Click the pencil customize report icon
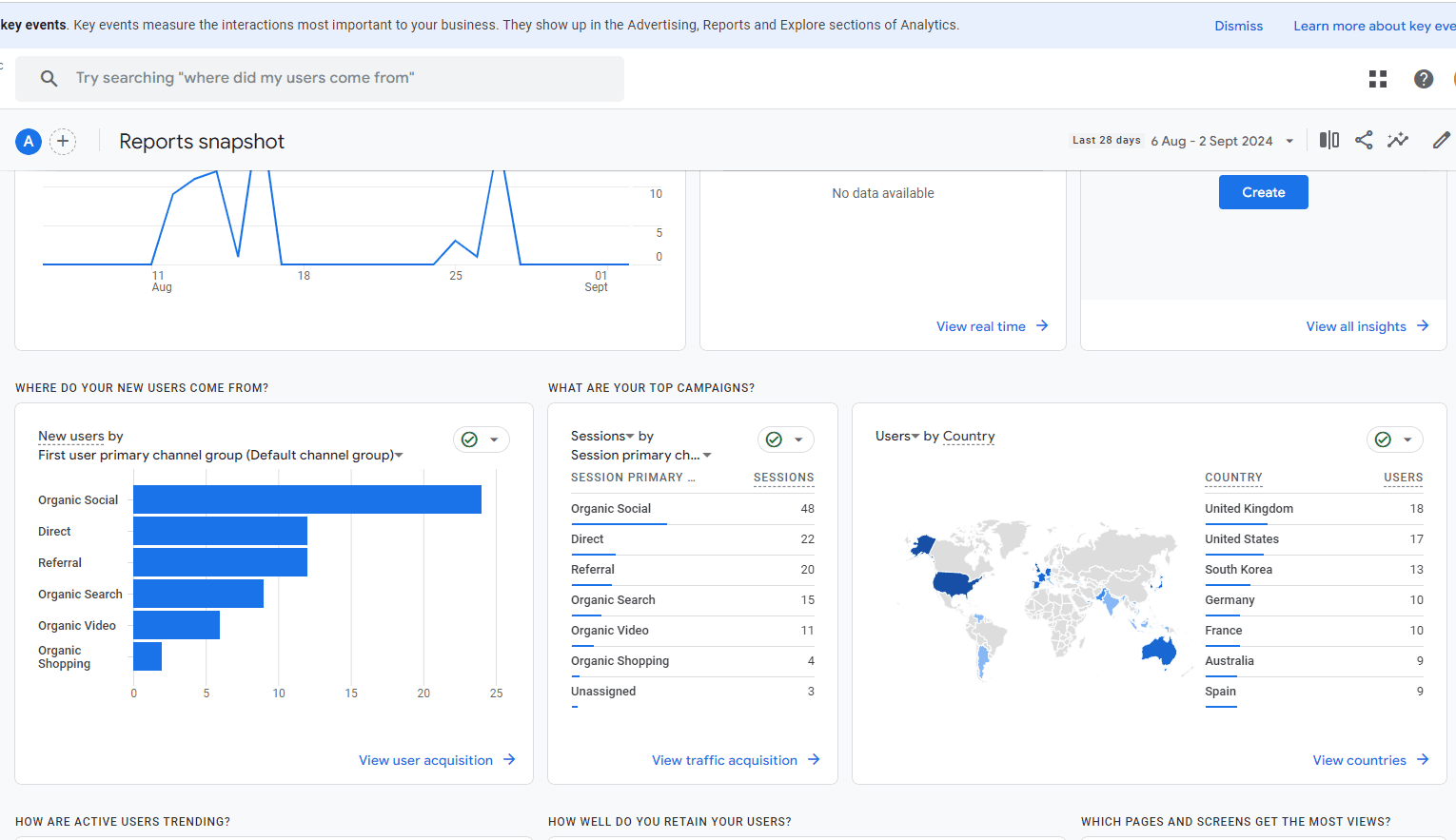 click(1442, 140)
